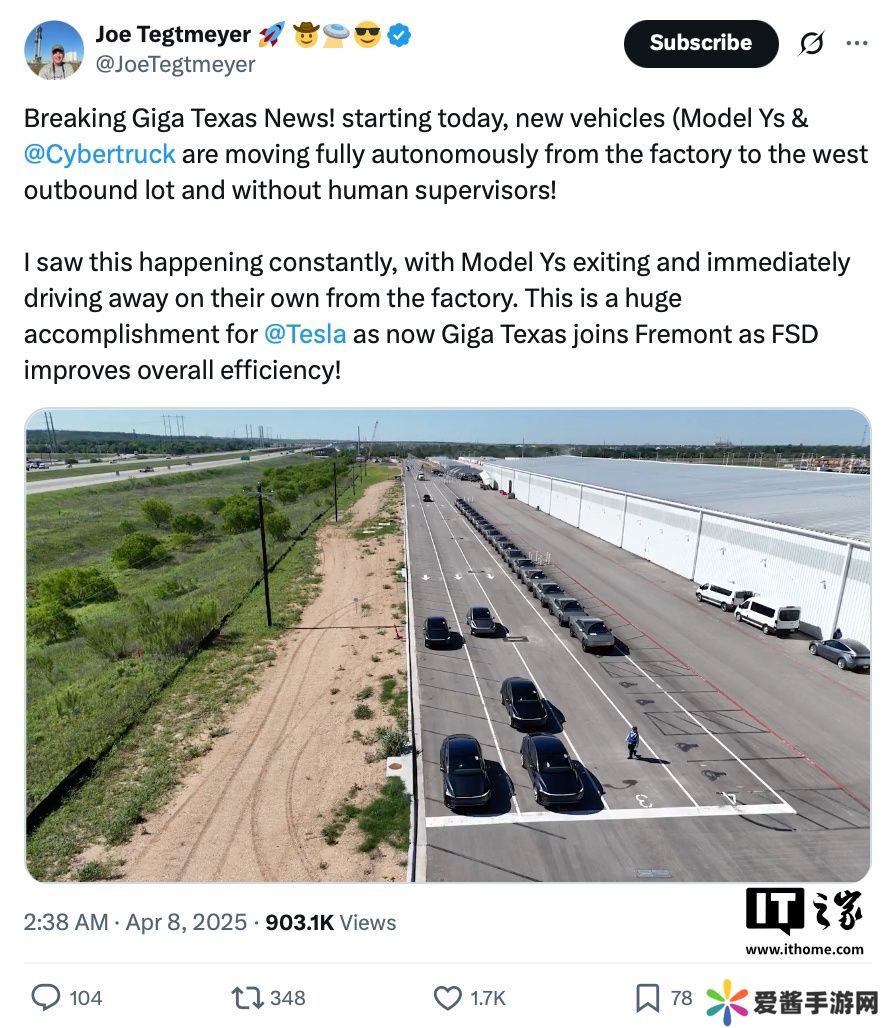Click the repost arrows icon
Viewport: 892px width, 1028px height.
pos(246,997)
